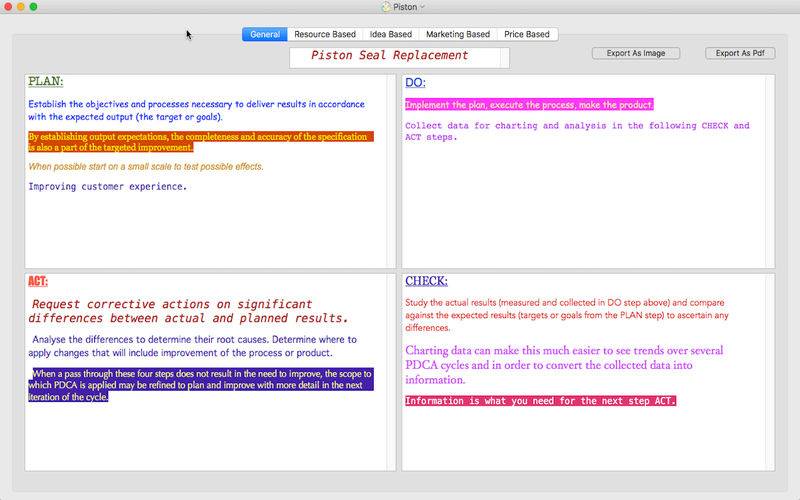Click the Piston document icon in title bar
Viewport: 800px width, 500px height.
(x=386, y=7)
